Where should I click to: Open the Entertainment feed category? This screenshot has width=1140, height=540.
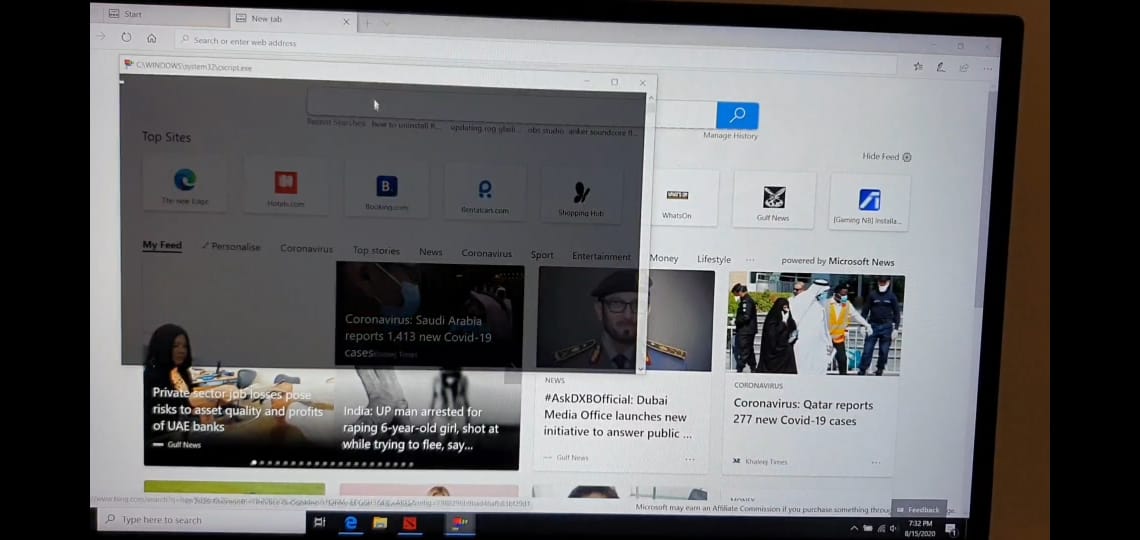(601, 257)
